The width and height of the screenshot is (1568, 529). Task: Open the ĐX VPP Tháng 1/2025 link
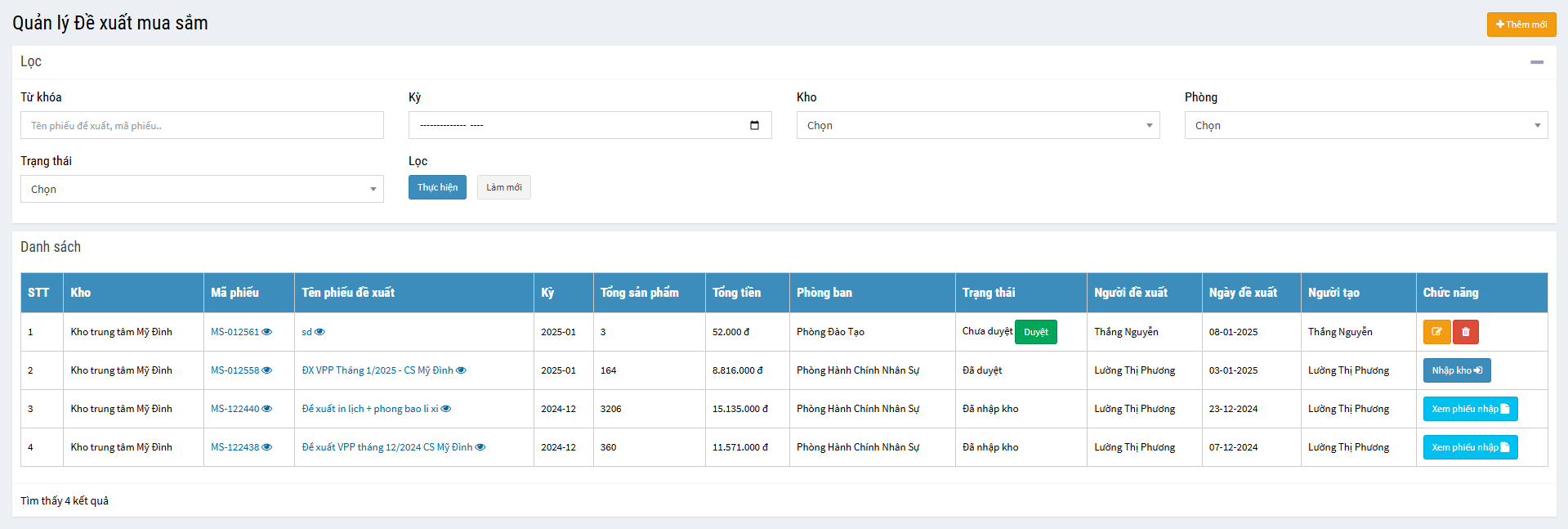pos(377,370)
